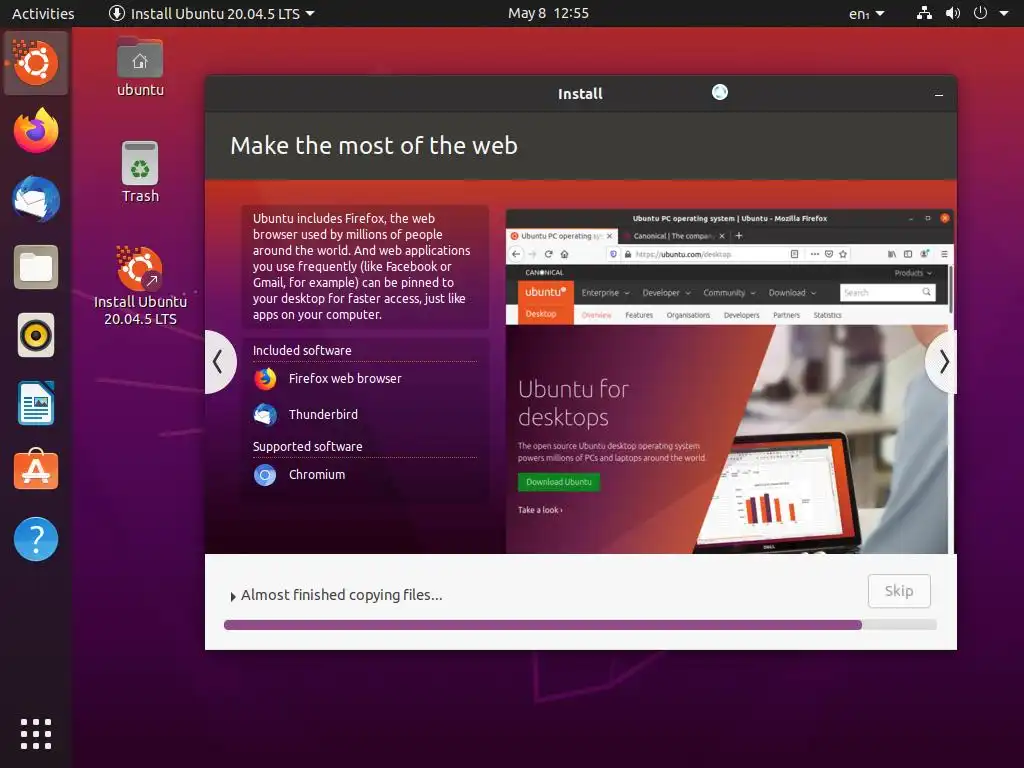Open the clock showing May 8 12:55
This screenshot has width=1024, height=768.
[x=549, y=13]
